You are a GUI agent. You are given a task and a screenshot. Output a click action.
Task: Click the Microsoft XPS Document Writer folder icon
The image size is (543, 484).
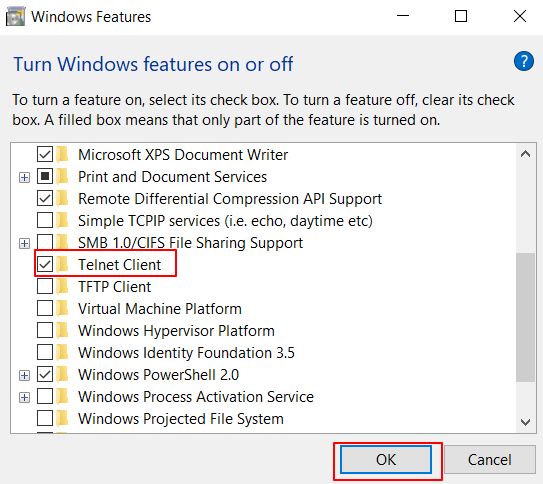tap(63, 154)
